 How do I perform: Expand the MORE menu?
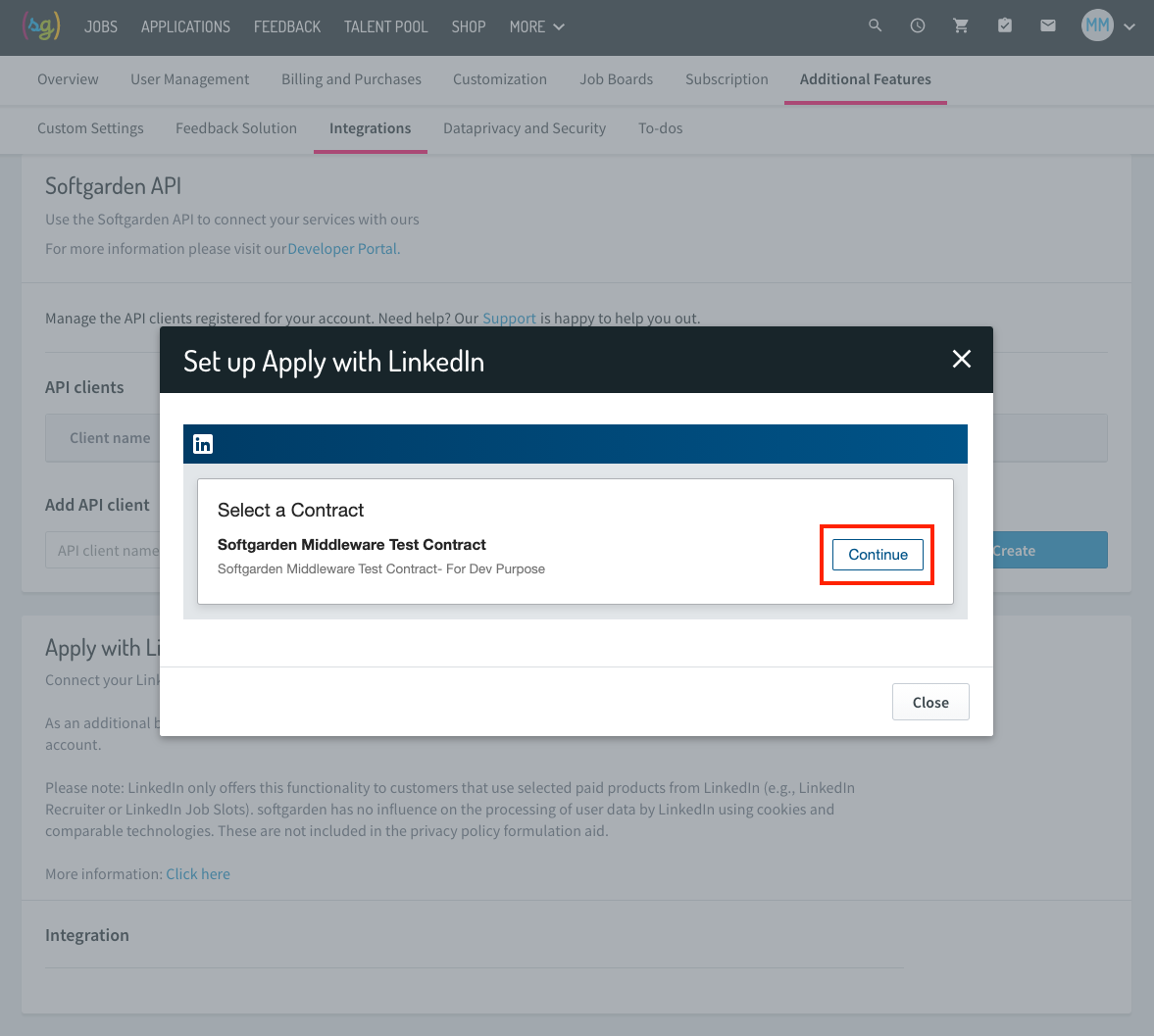[x=537, y=27]
